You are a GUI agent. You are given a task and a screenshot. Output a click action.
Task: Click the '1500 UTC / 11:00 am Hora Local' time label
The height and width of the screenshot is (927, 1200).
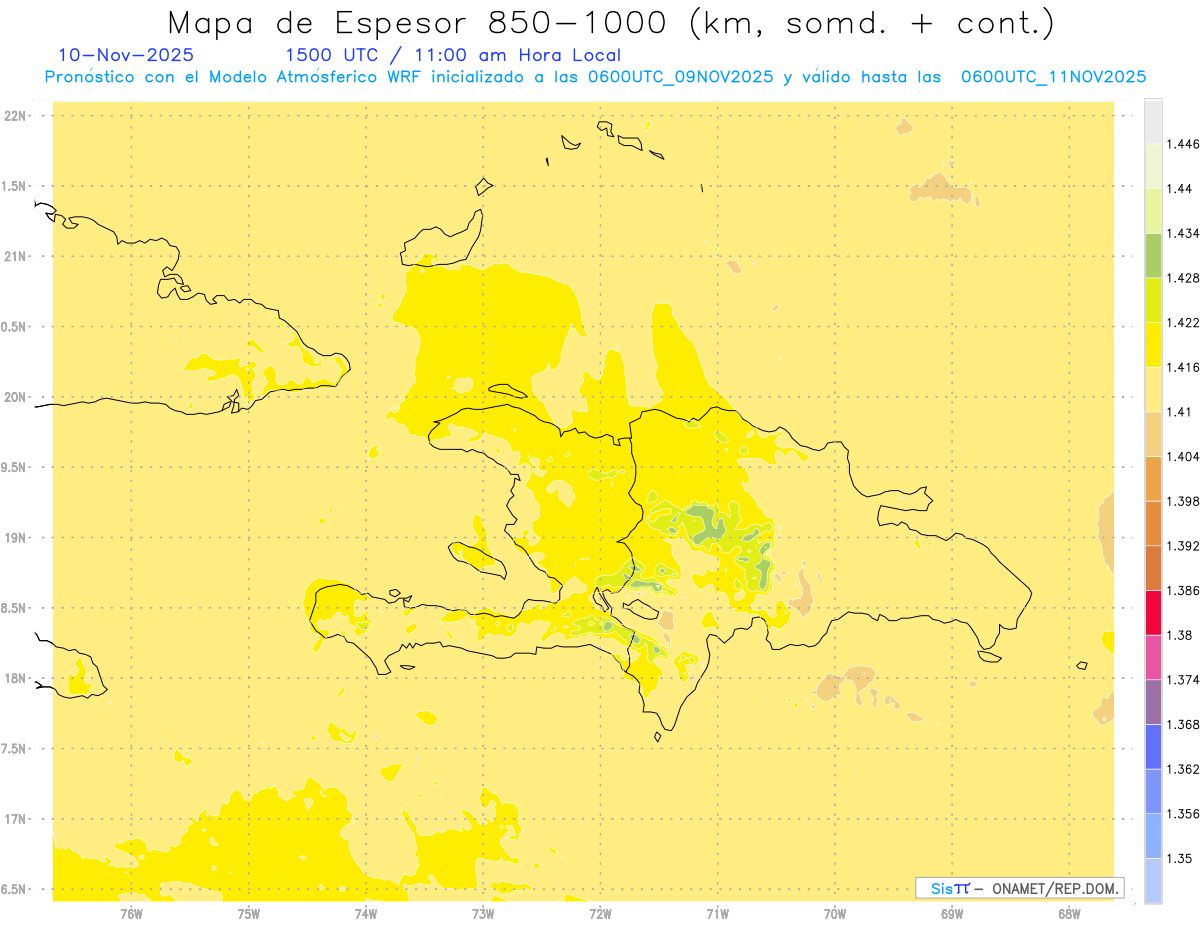[x=453, y=55]
